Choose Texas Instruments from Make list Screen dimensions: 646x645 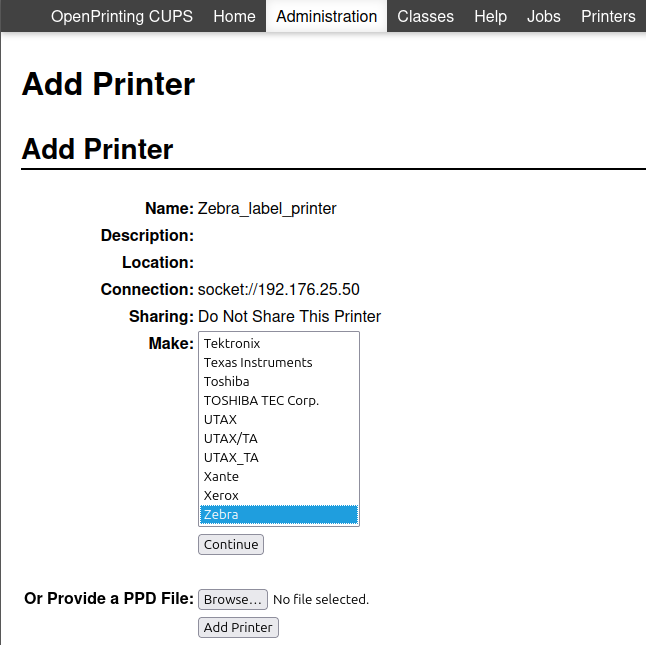258,363
